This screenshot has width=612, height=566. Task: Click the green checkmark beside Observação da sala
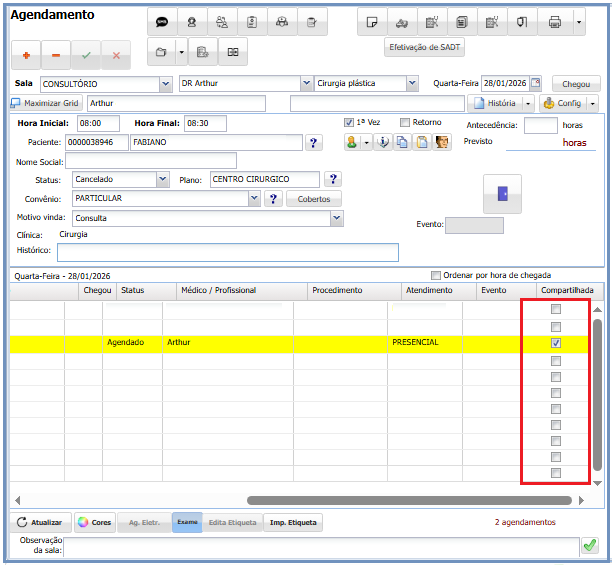tap(590, 545)
